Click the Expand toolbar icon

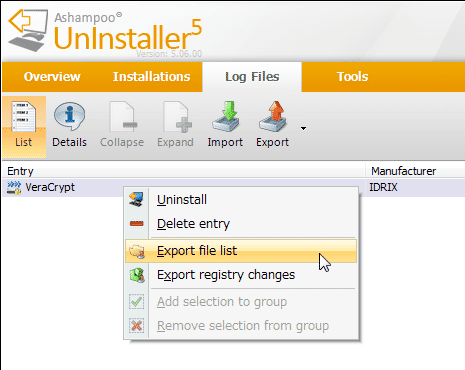click(177, 117)
